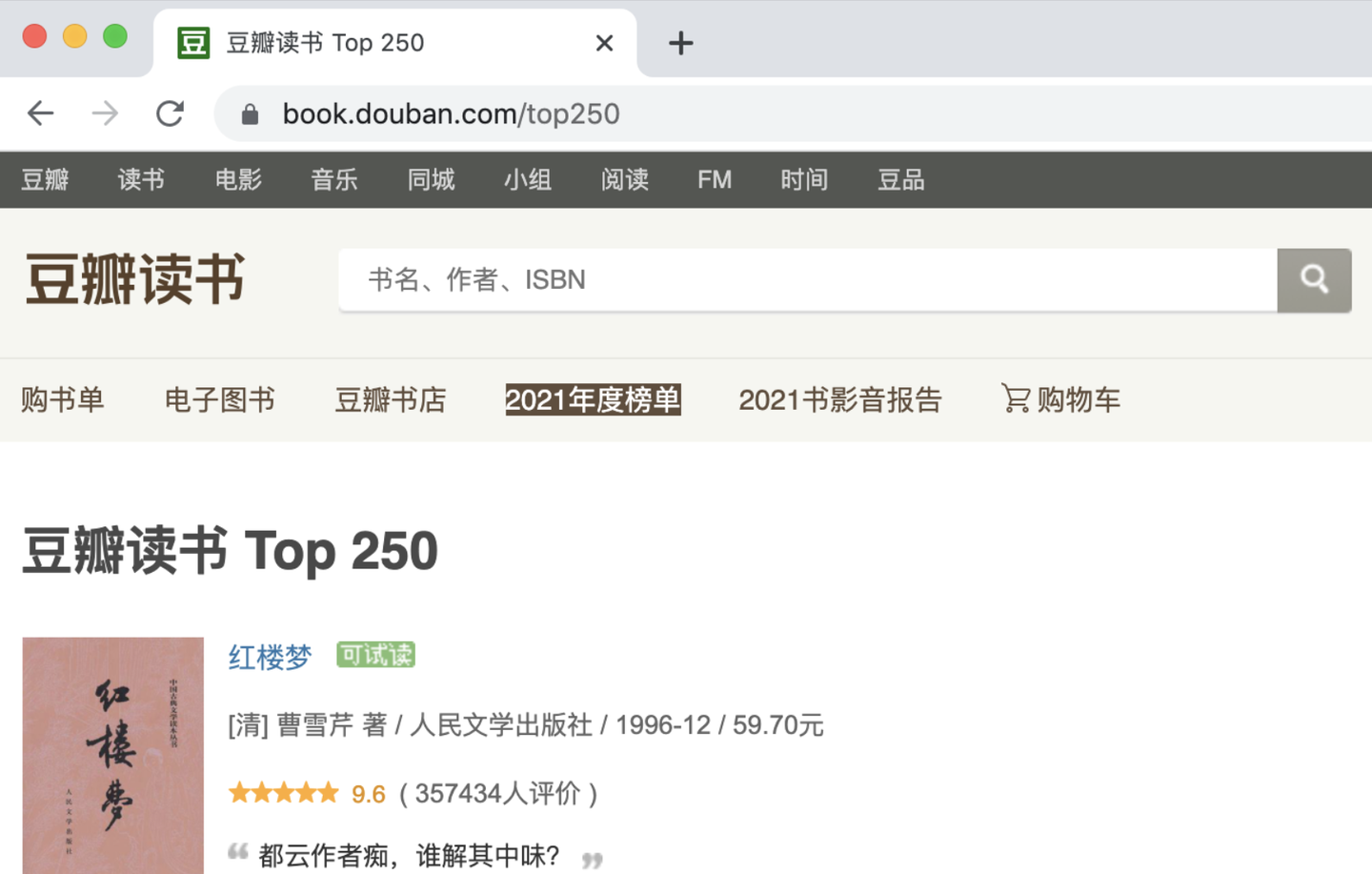This screenshot has width=1372, height=874.
Task: Click the search magnifier button
Action: 1314,280
